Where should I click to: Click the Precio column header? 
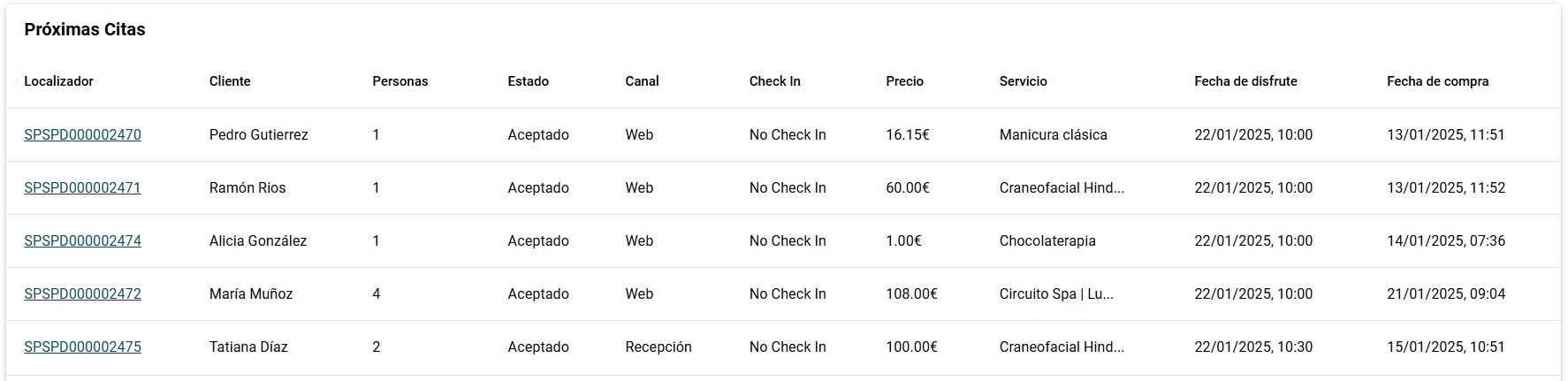point(904,81)
